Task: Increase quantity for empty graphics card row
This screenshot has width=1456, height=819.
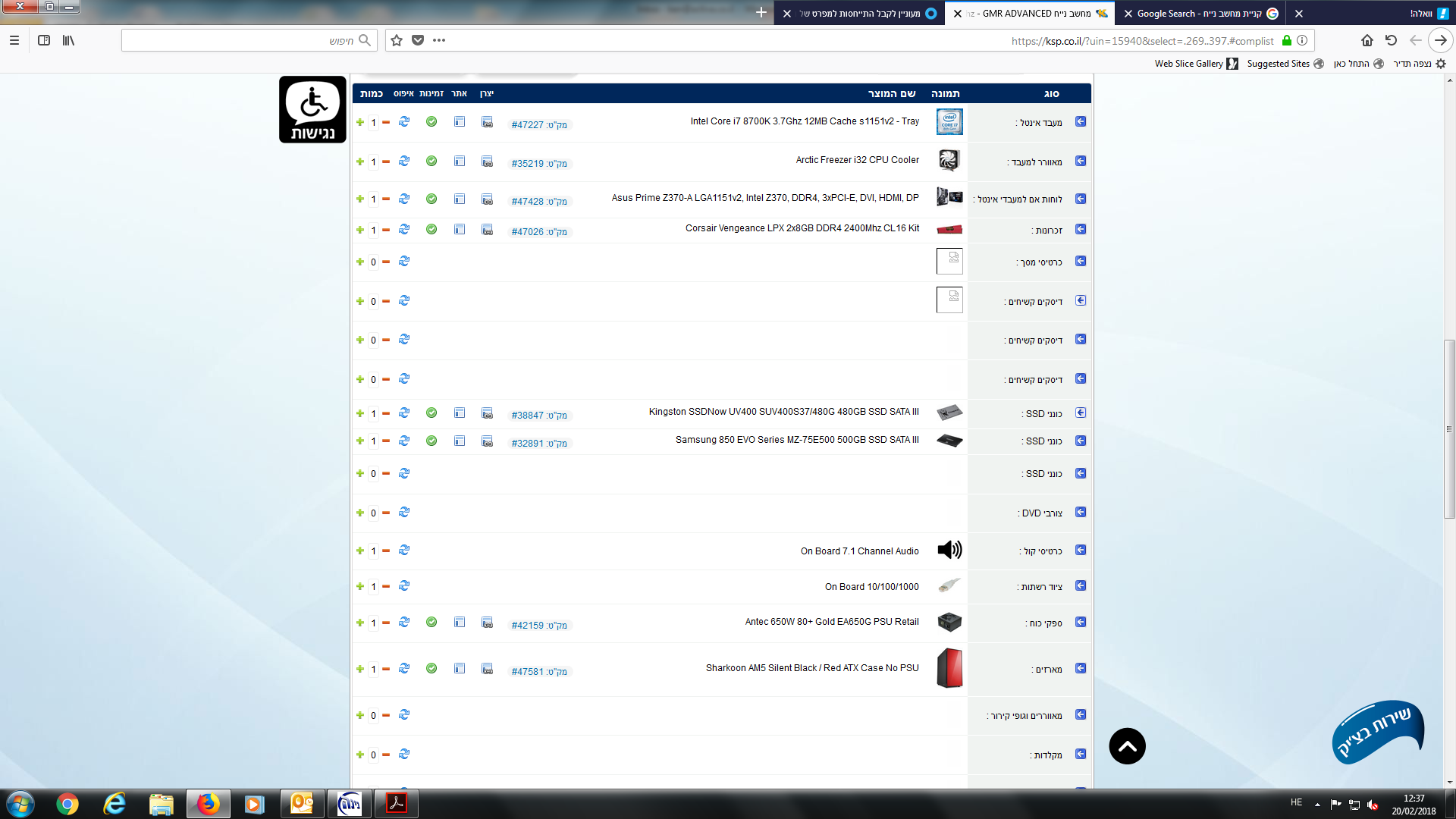Action: pos(360,262)
